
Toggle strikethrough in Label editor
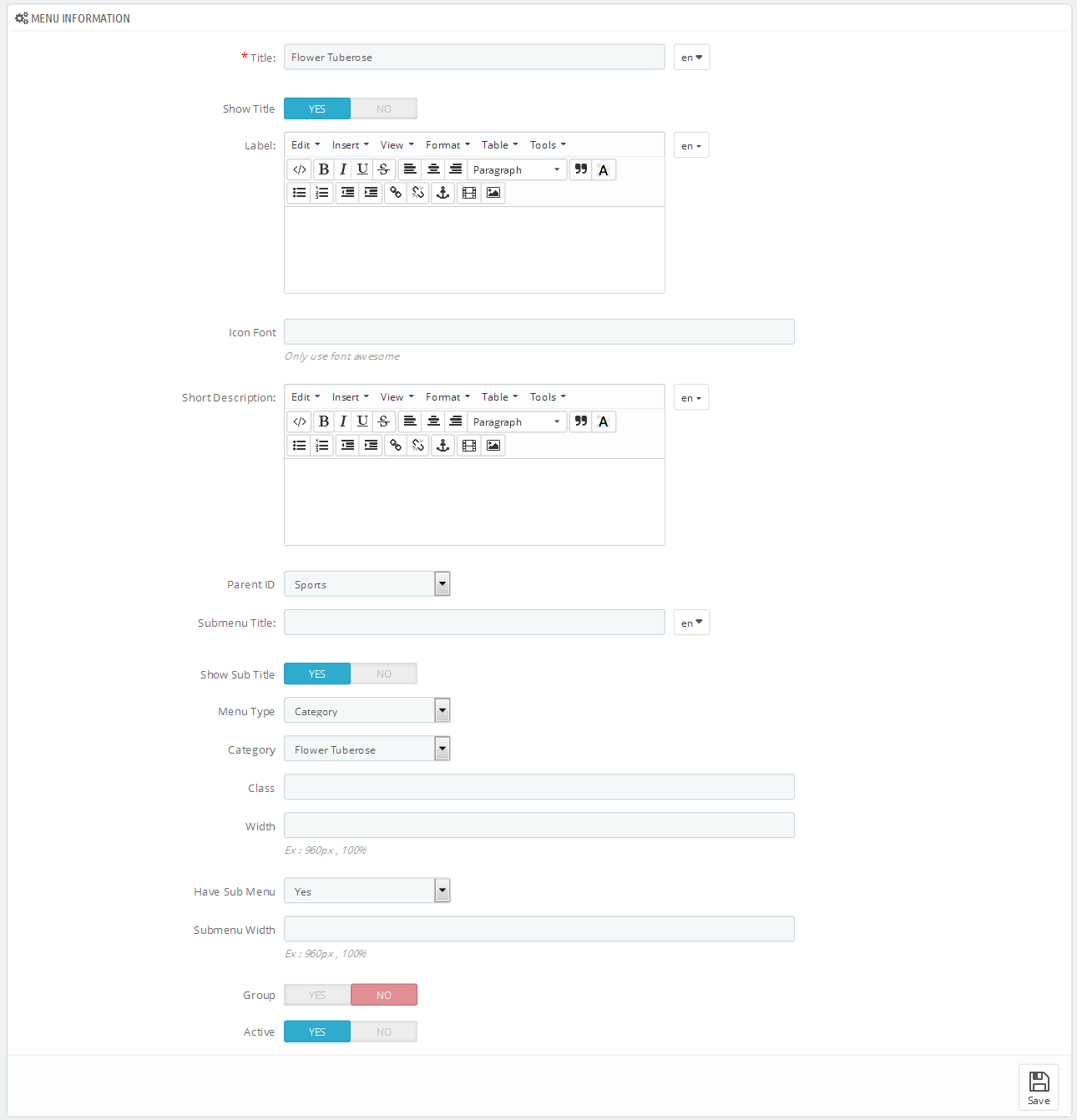coord(384,169)
